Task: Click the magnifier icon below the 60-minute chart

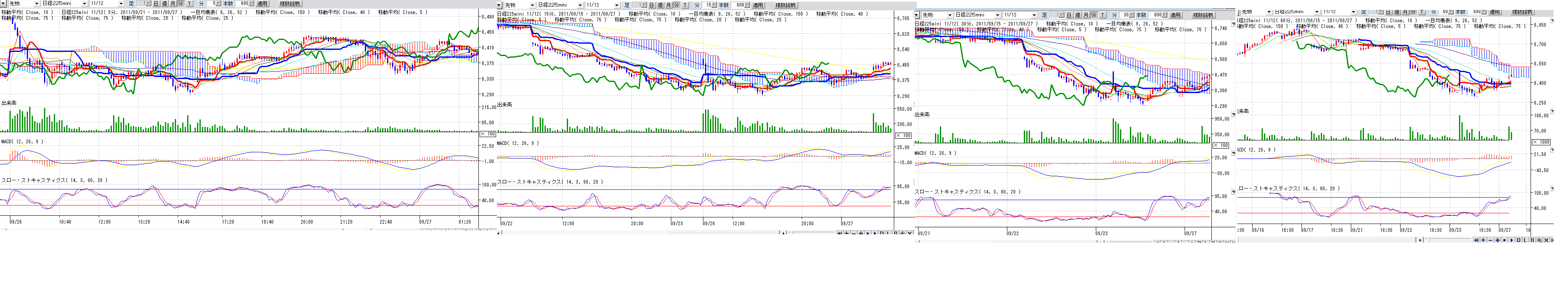Action: tap(1539, 240)
